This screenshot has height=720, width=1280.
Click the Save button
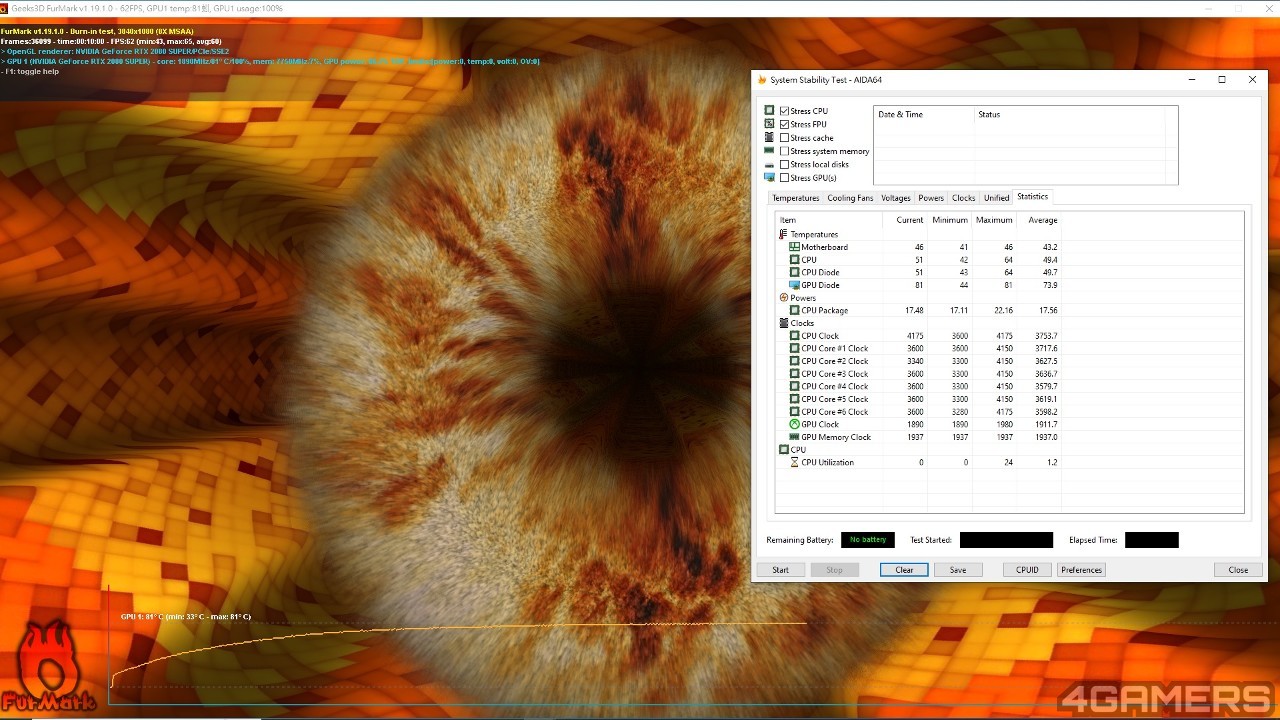point(958,570)
